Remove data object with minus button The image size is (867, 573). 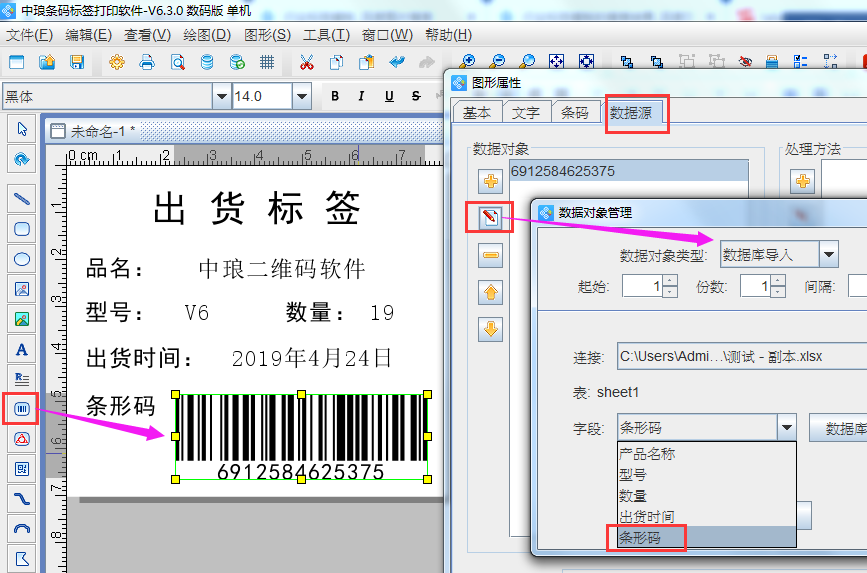coord(490,256)
